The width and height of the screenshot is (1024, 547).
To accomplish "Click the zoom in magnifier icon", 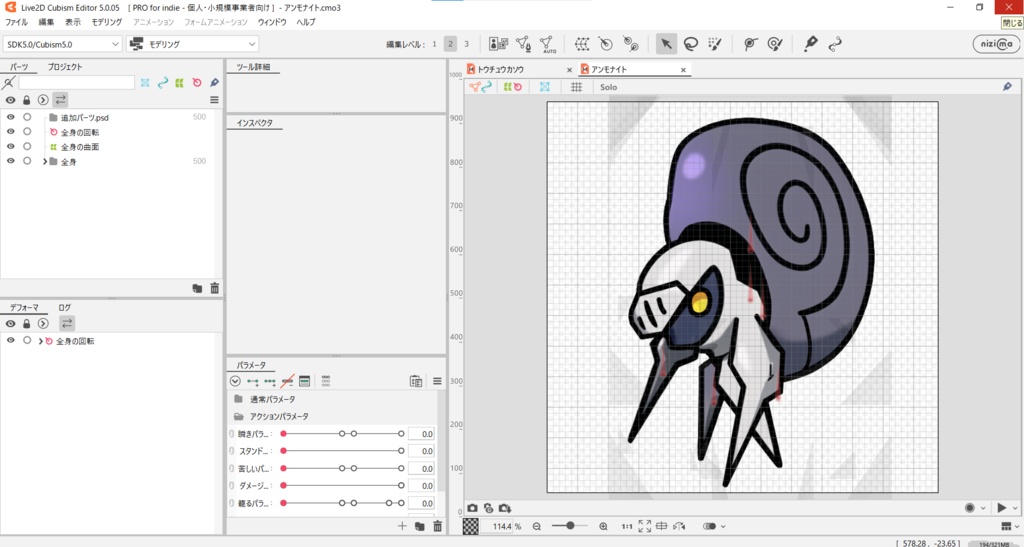I will (x=603, y=526).
